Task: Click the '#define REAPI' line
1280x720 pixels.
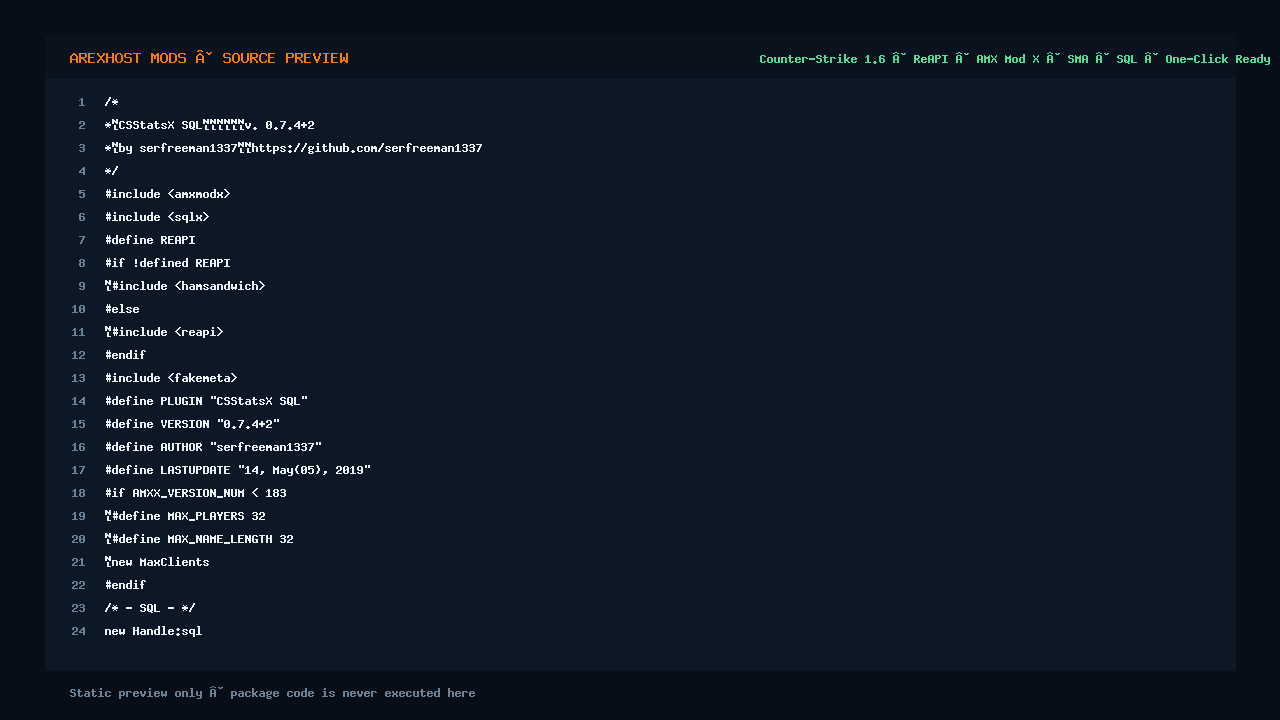Action: point(150,240)
